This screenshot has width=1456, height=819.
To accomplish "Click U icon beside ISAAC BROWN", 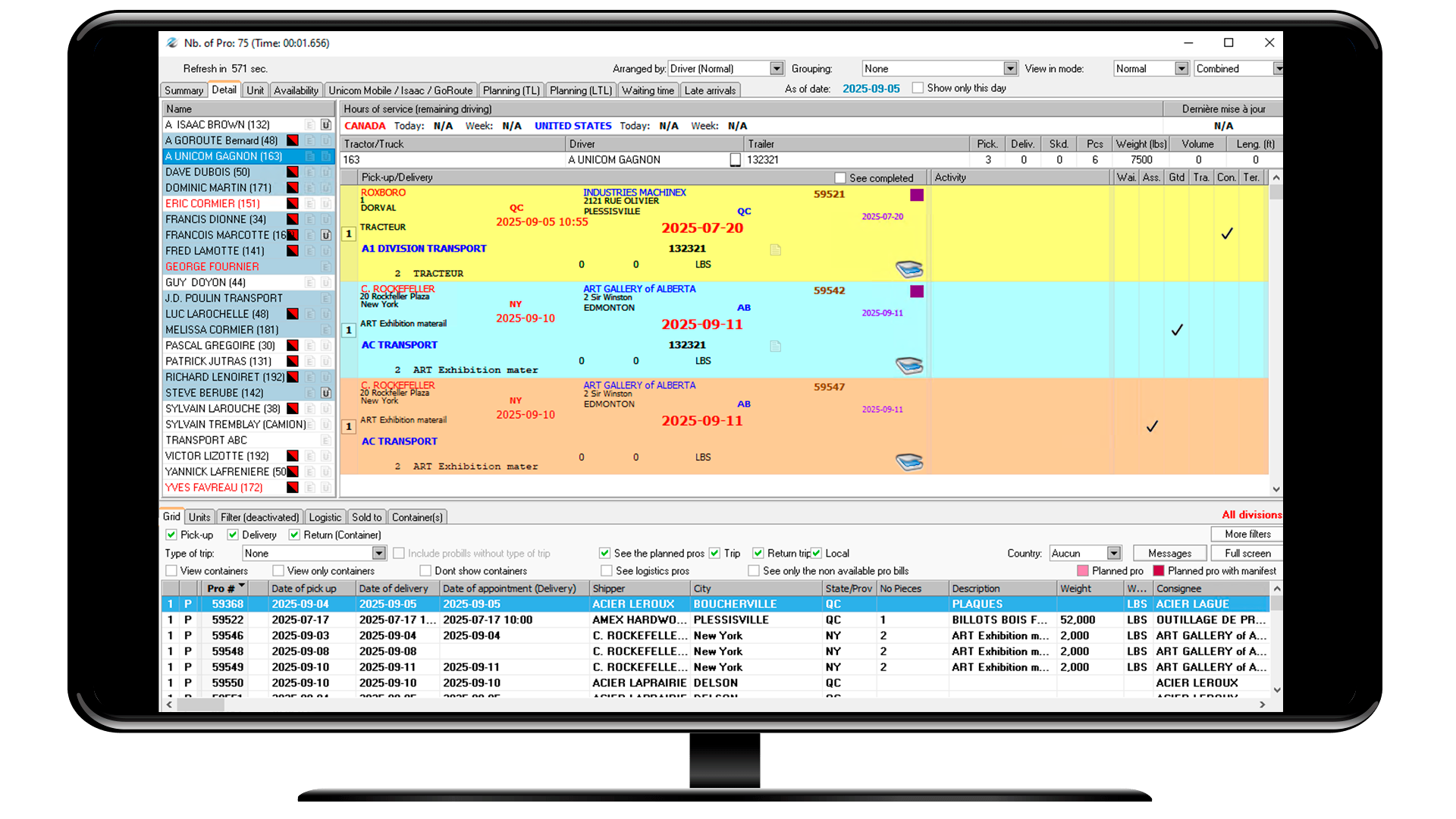I will (x=325, y=124).
